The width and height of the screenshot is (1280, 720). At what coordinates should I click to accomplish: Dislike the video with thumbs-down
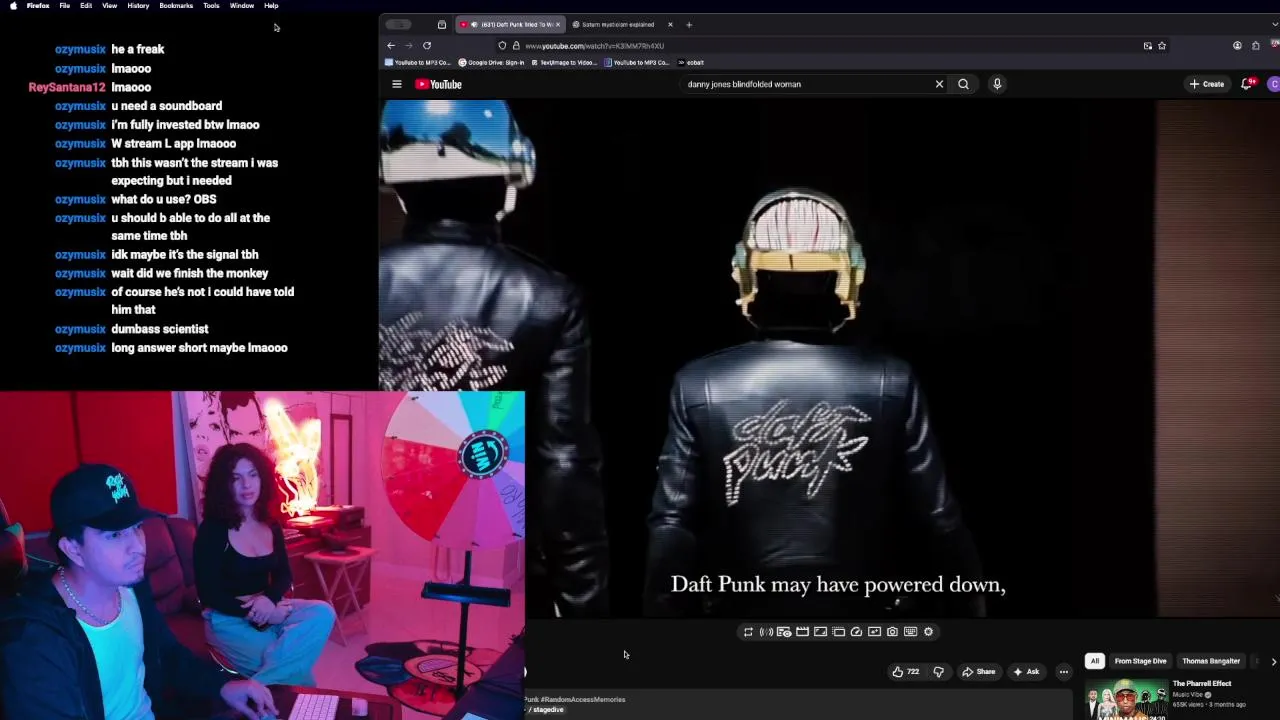click(938, 672)
